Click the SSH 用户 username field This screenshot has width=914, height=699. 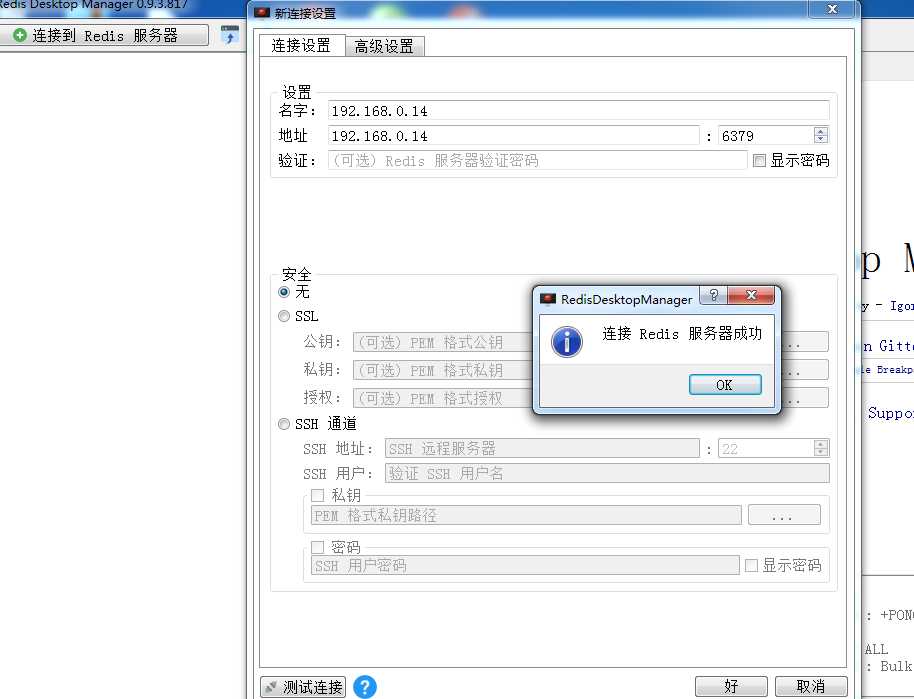coord(607,473)
